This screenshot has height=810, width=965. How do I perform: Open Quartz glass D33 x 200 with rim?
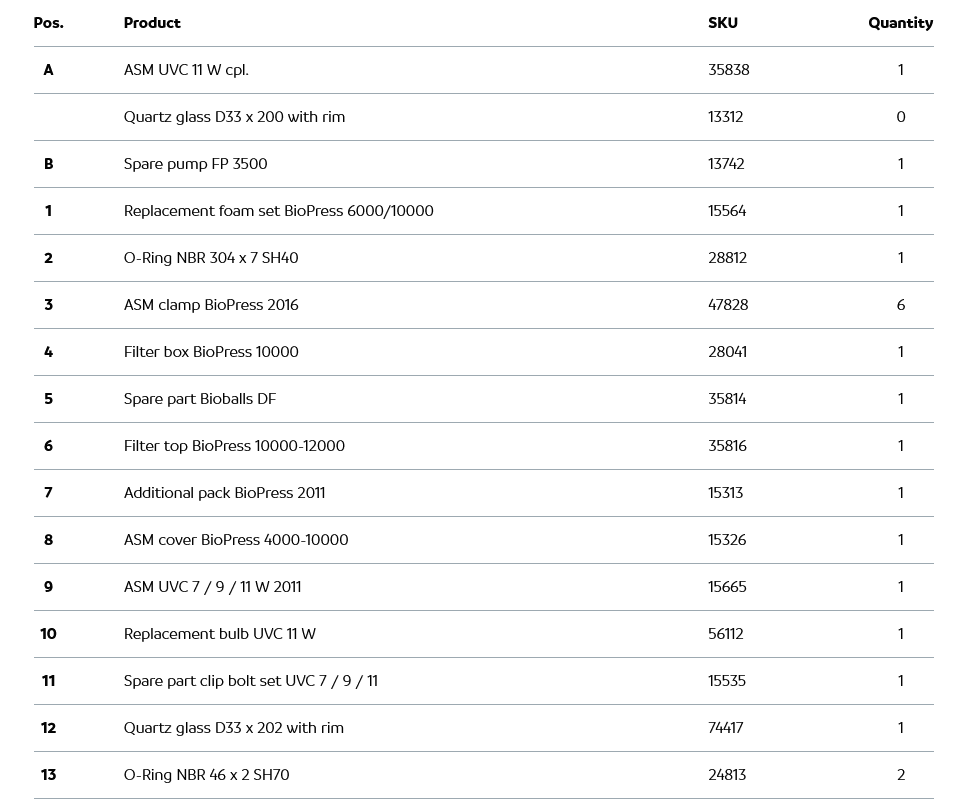coord(234,117)
